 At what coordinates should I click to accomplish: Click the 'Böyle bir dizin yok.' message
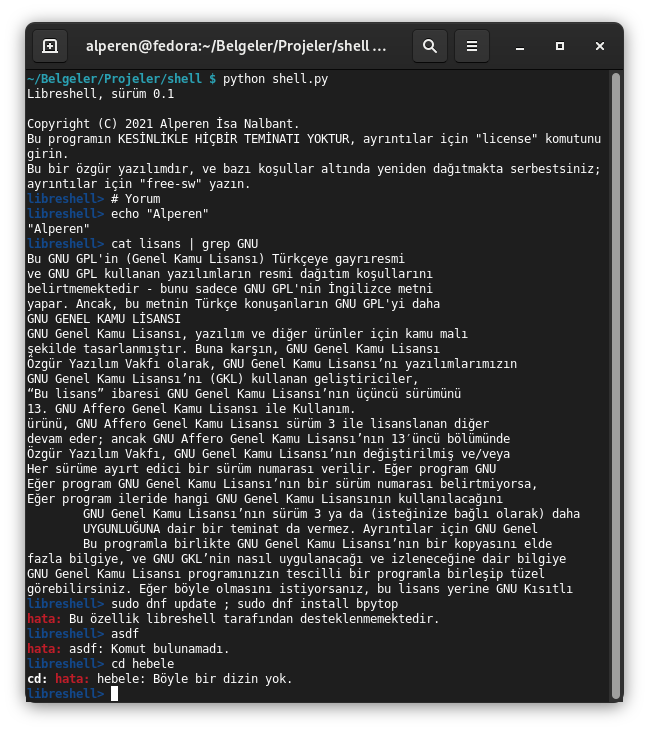click(x=222, y=678)
